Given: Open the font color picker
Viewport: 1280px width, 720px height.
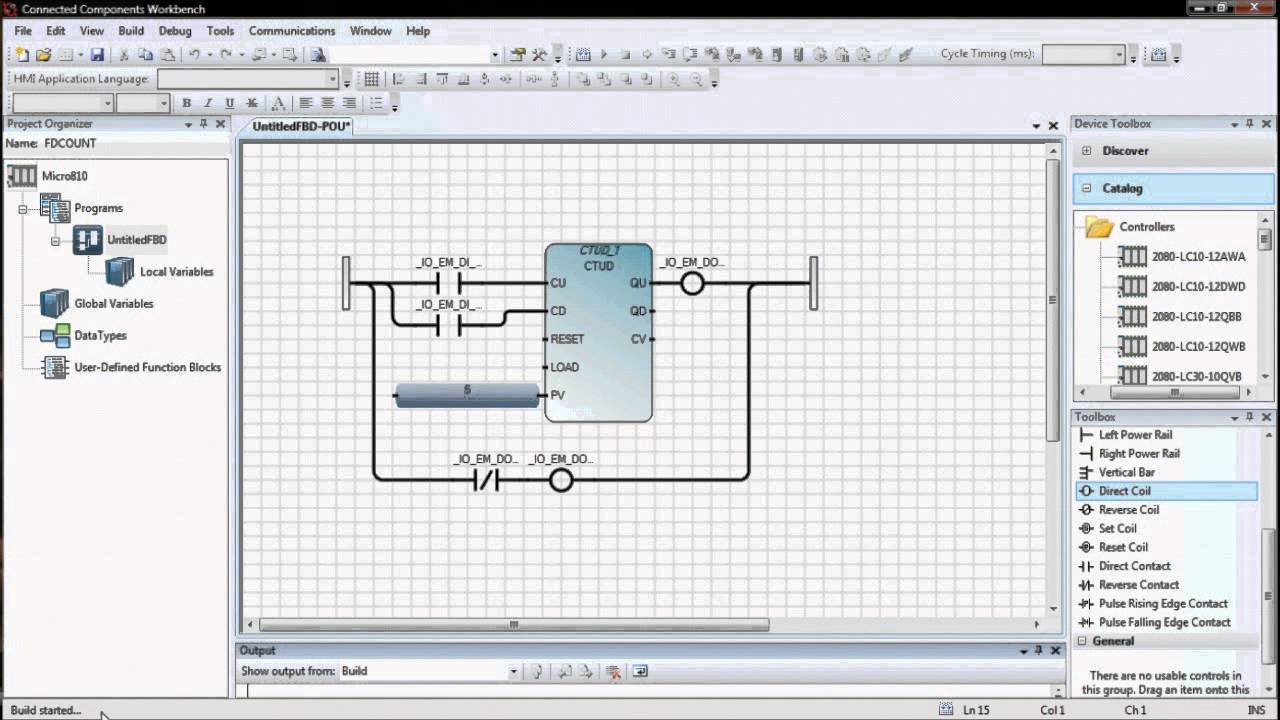Looking at the screenshot, I should coord(277,103).
